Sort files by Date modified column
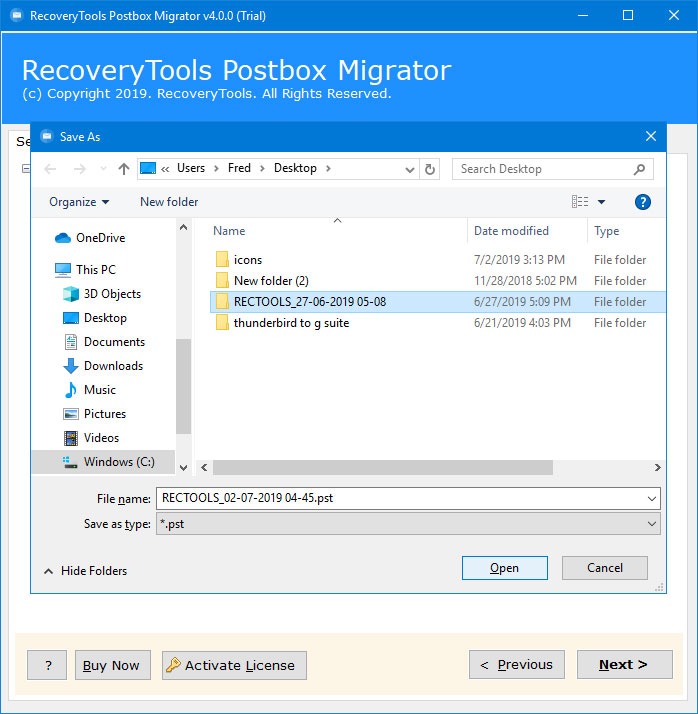The image size is (698, 714). [x=511, y=231]
